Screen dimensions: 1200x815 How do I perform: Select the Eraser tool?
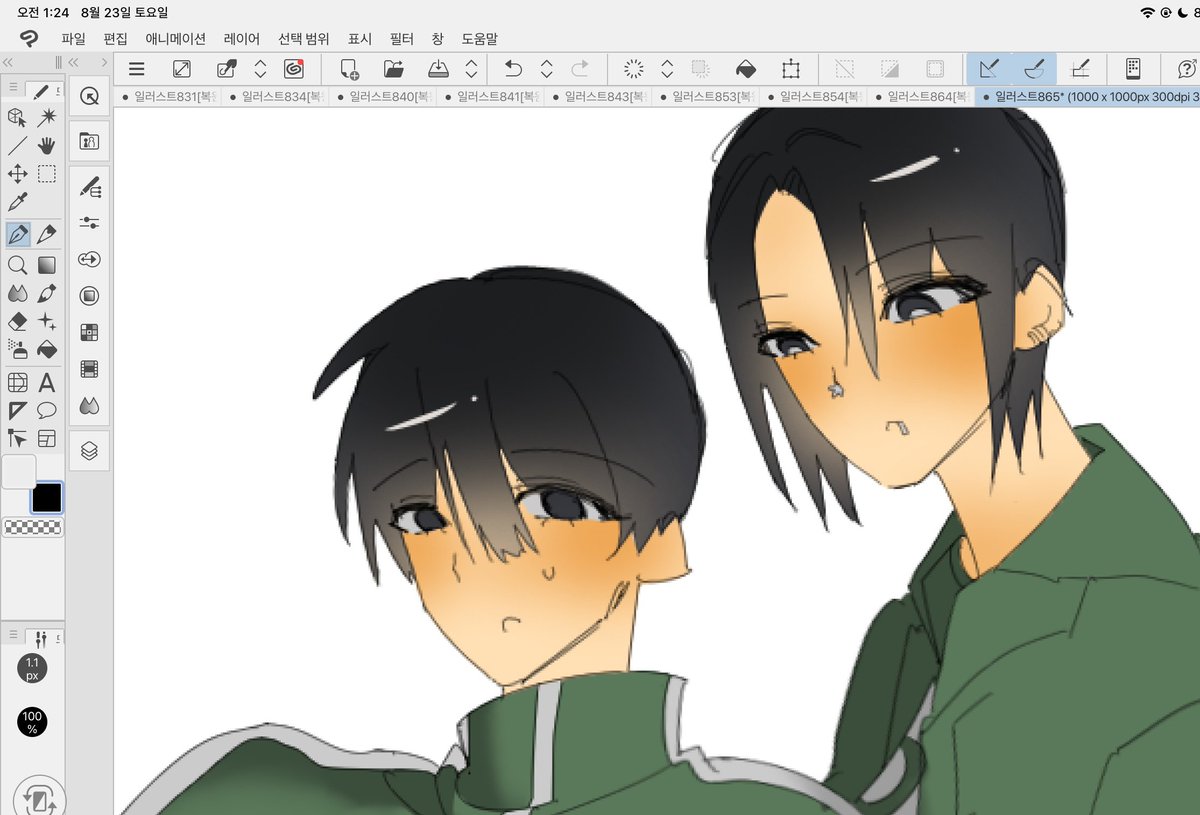(x=17, y=321)
